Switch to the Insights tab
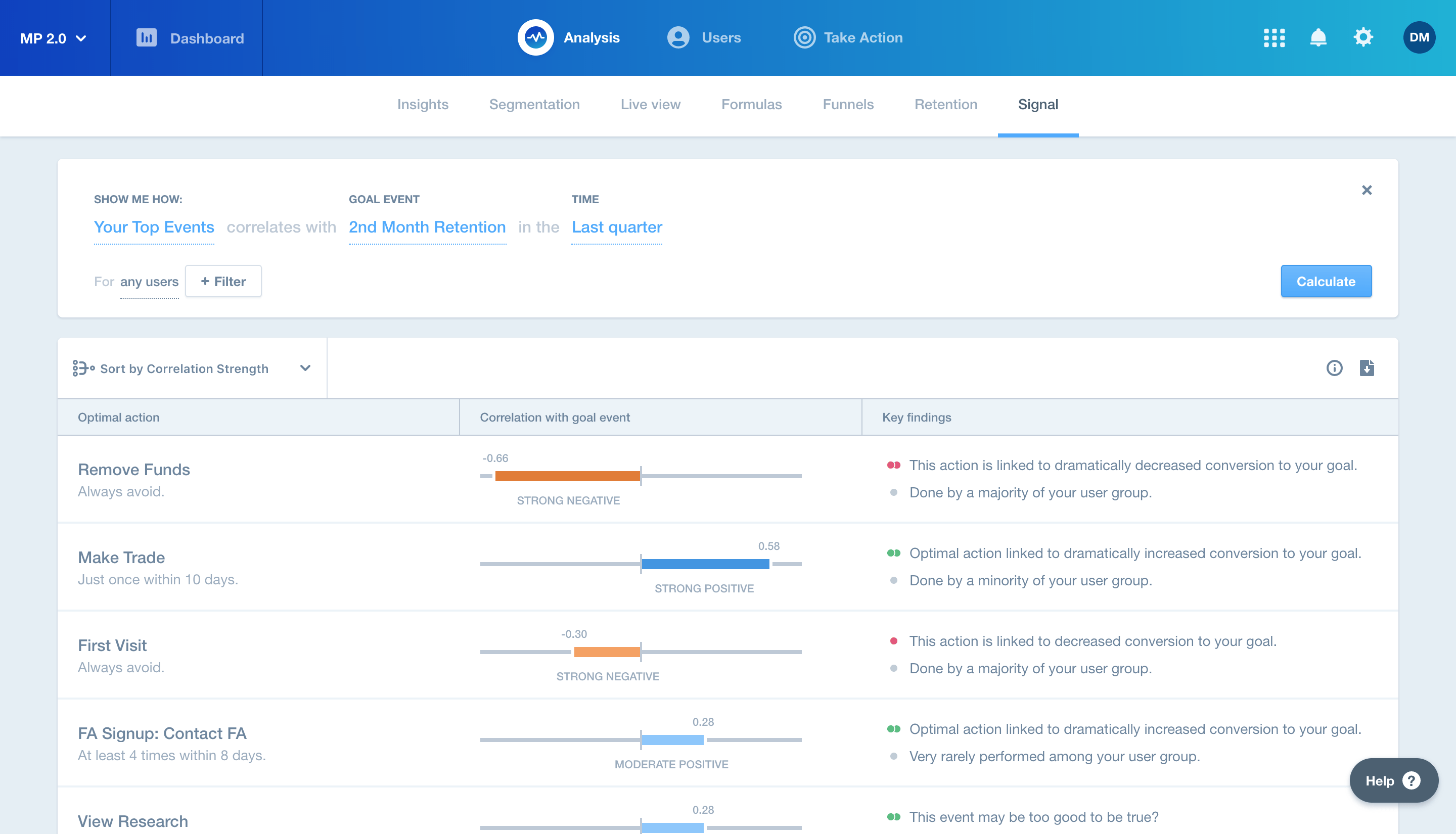The image size is (1456, 834). 423,104
